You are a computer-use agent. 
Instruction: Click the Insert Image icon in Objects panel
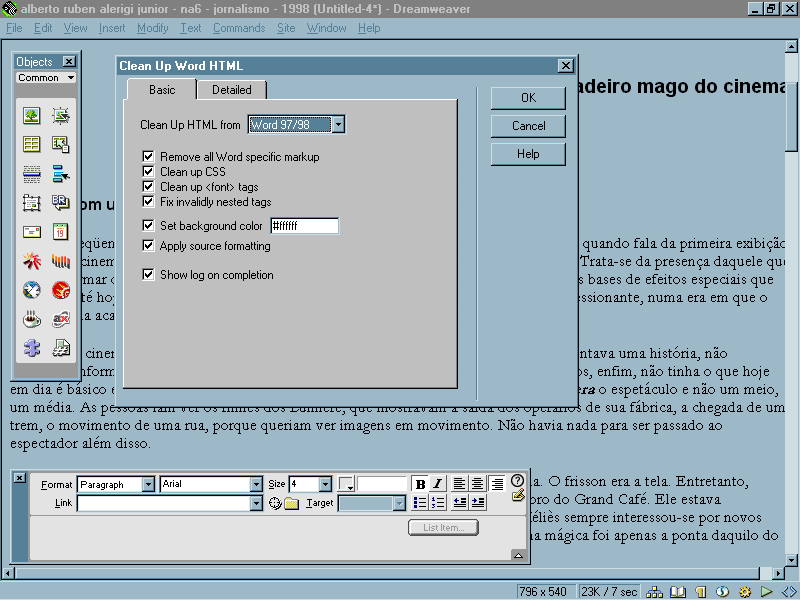[x=32, y=115]
